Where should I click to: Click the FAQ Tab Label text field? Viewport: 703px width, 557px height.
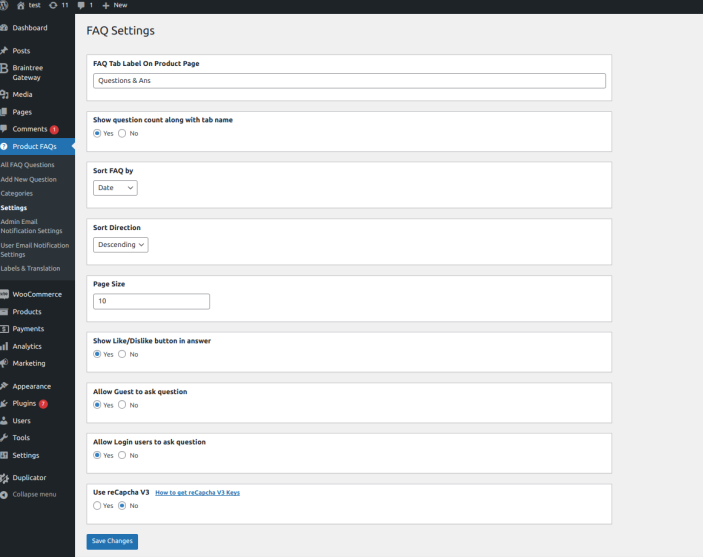pyautogui.click(x=350, y=81)
